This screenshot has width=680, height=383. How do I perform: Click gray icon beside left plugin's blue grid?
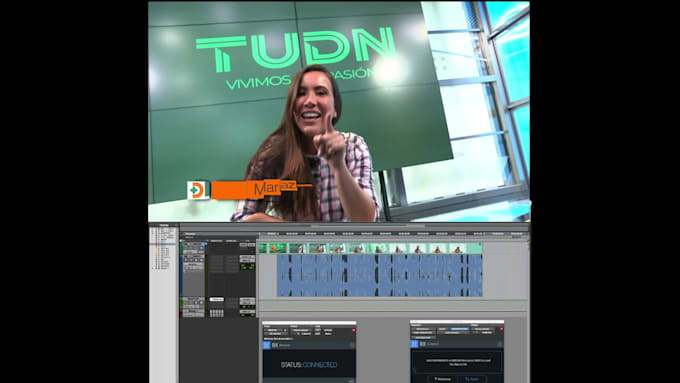click(275, 345)
